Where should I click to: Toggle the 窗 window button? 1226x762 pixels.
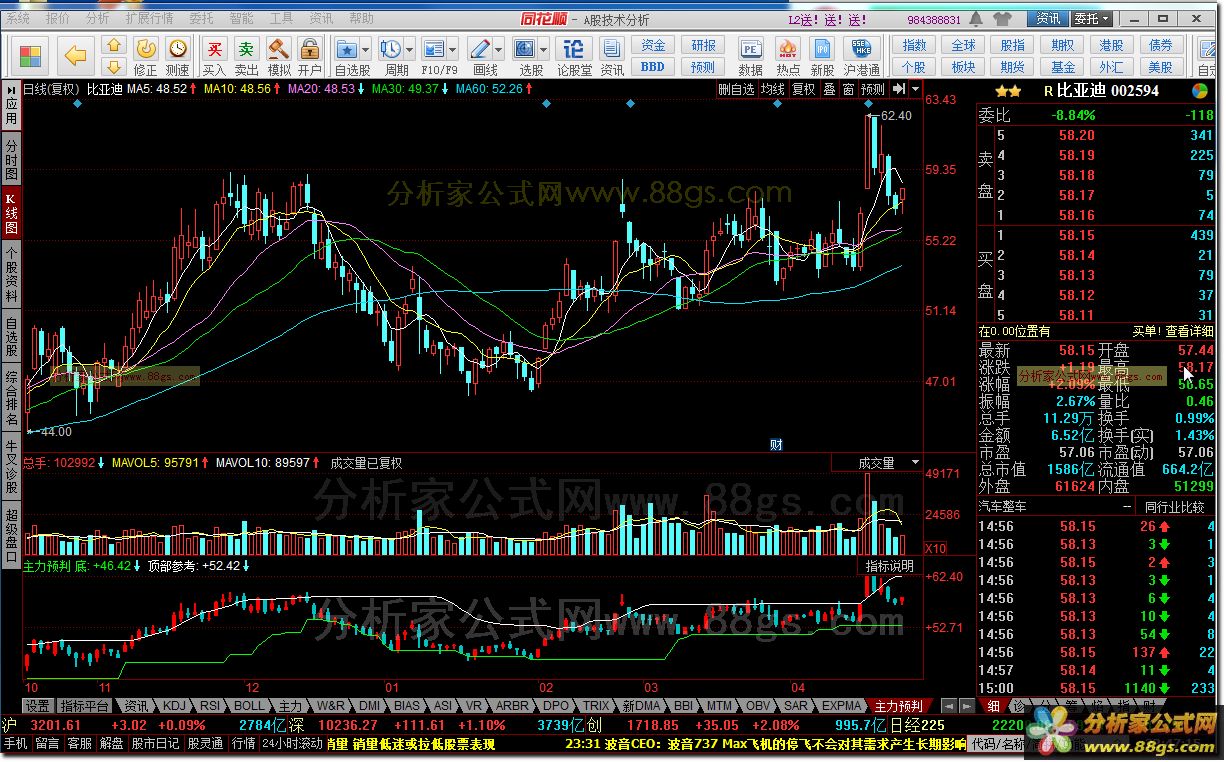click(848, 89)
